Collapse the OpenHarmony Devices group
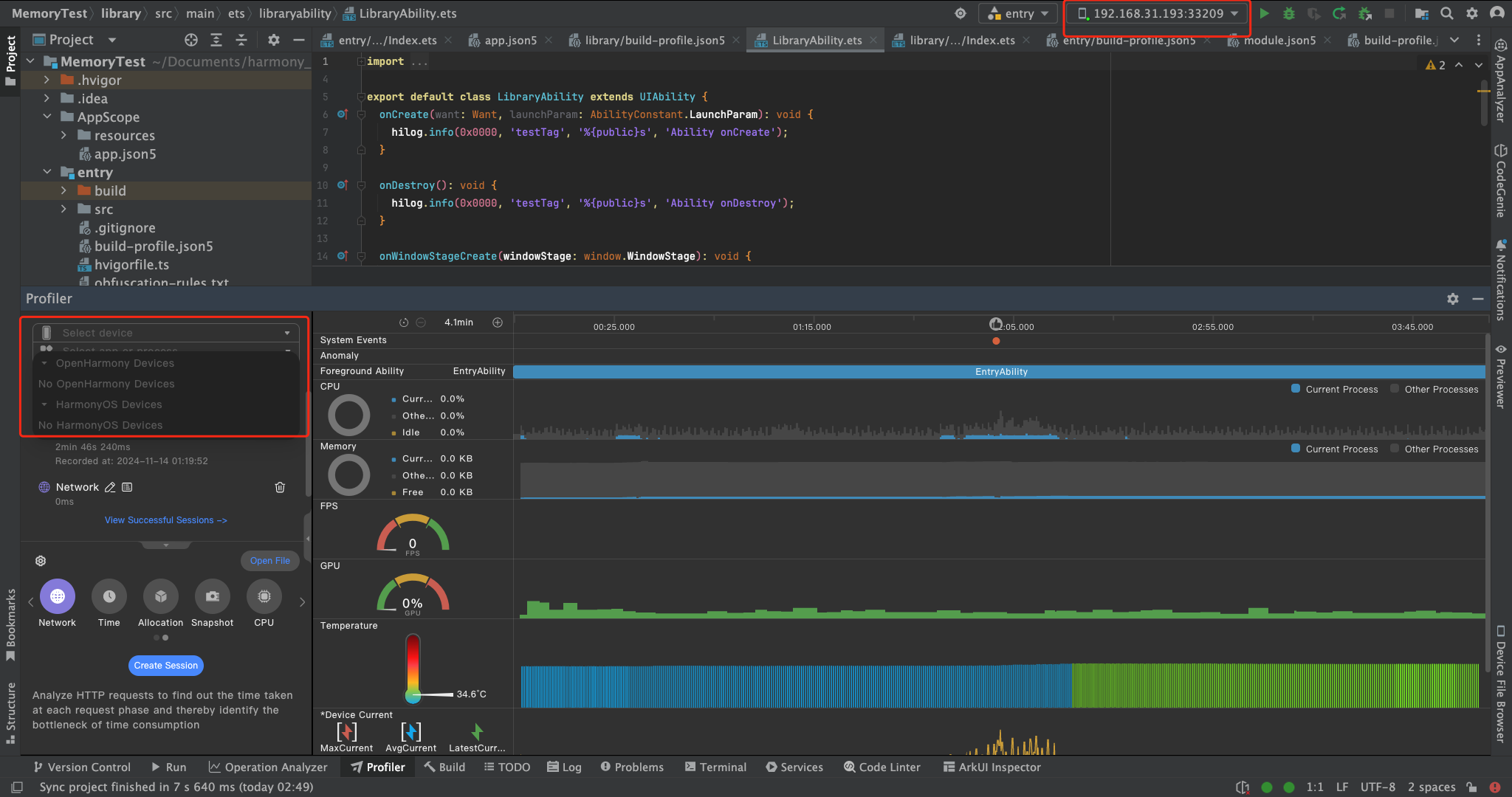Screen dimensions: 1512x797 pyautogui.click(x=44, y=363)
